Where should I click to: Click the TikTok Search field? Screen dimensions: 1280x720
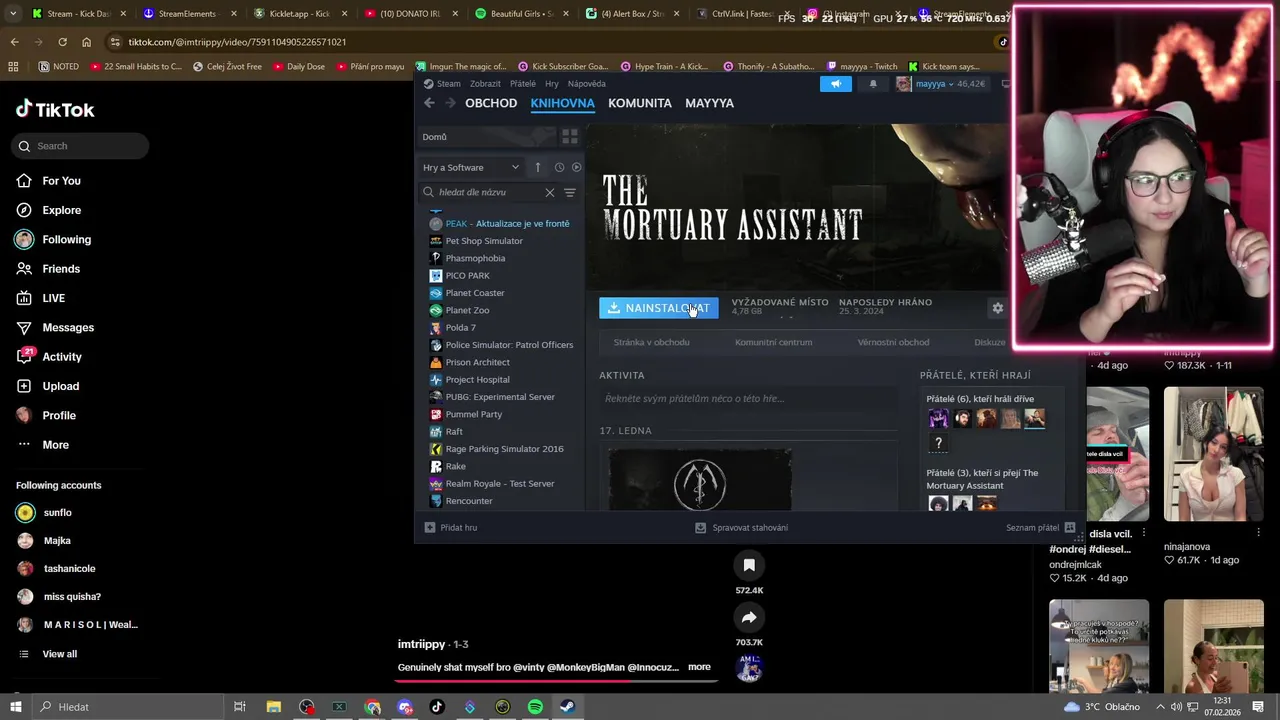[x=81, y=146]
